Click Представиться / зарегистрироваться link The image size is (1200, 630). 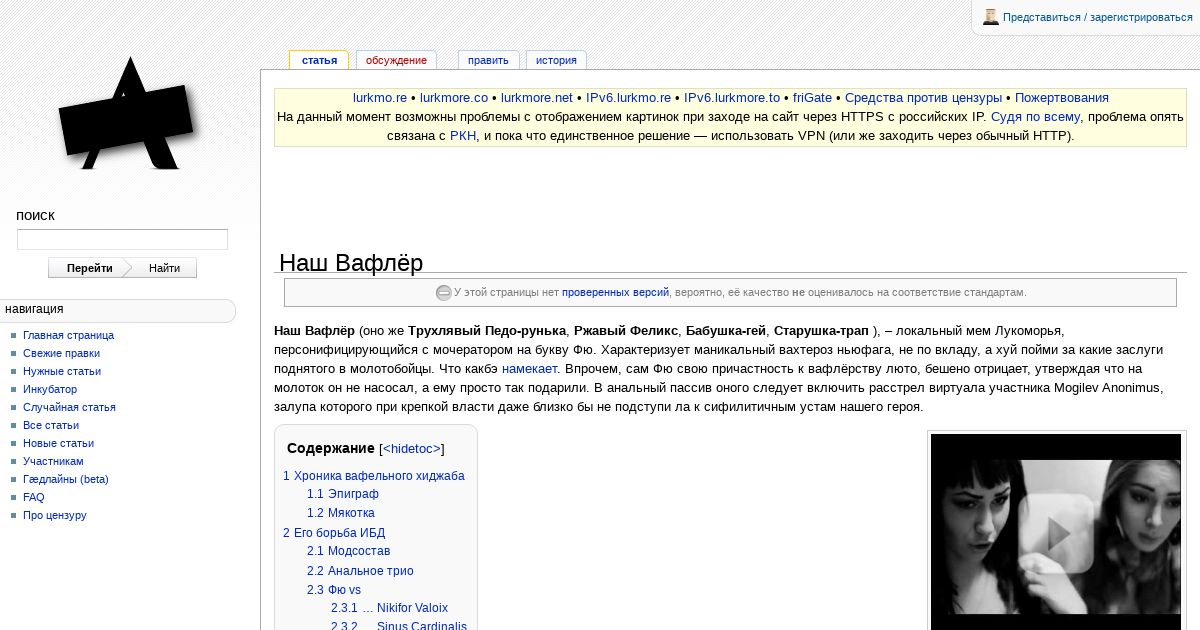pos(1098,17)
